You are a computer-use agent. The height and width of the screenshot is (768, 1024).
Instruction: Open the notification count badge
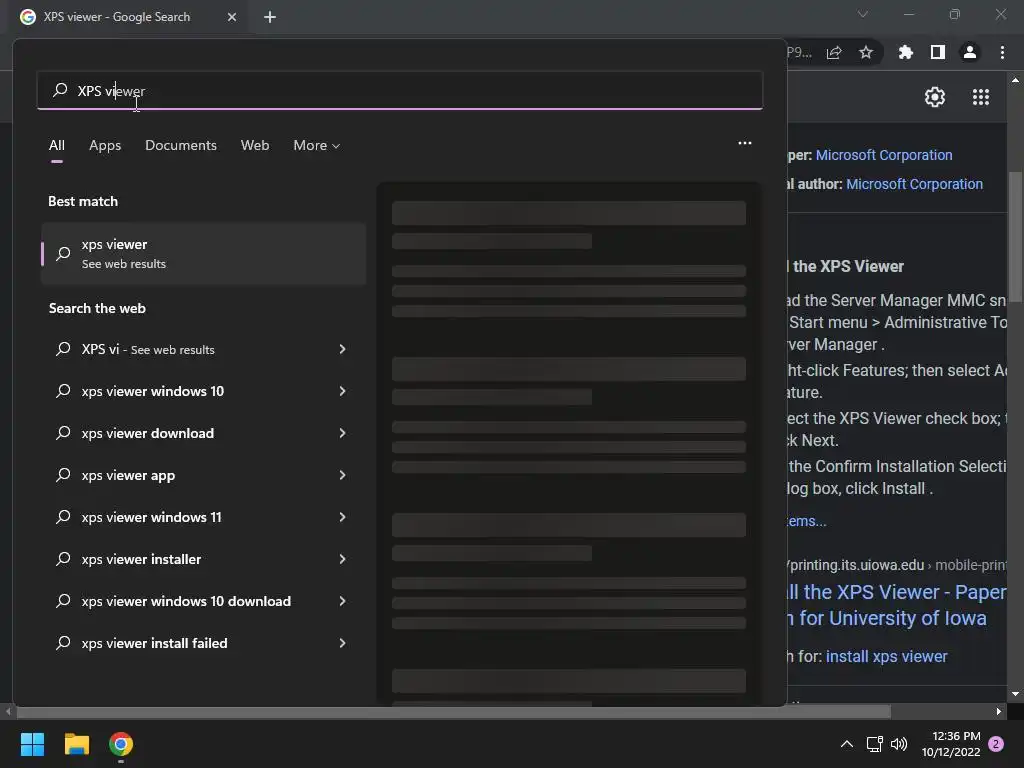coord(996,744)
